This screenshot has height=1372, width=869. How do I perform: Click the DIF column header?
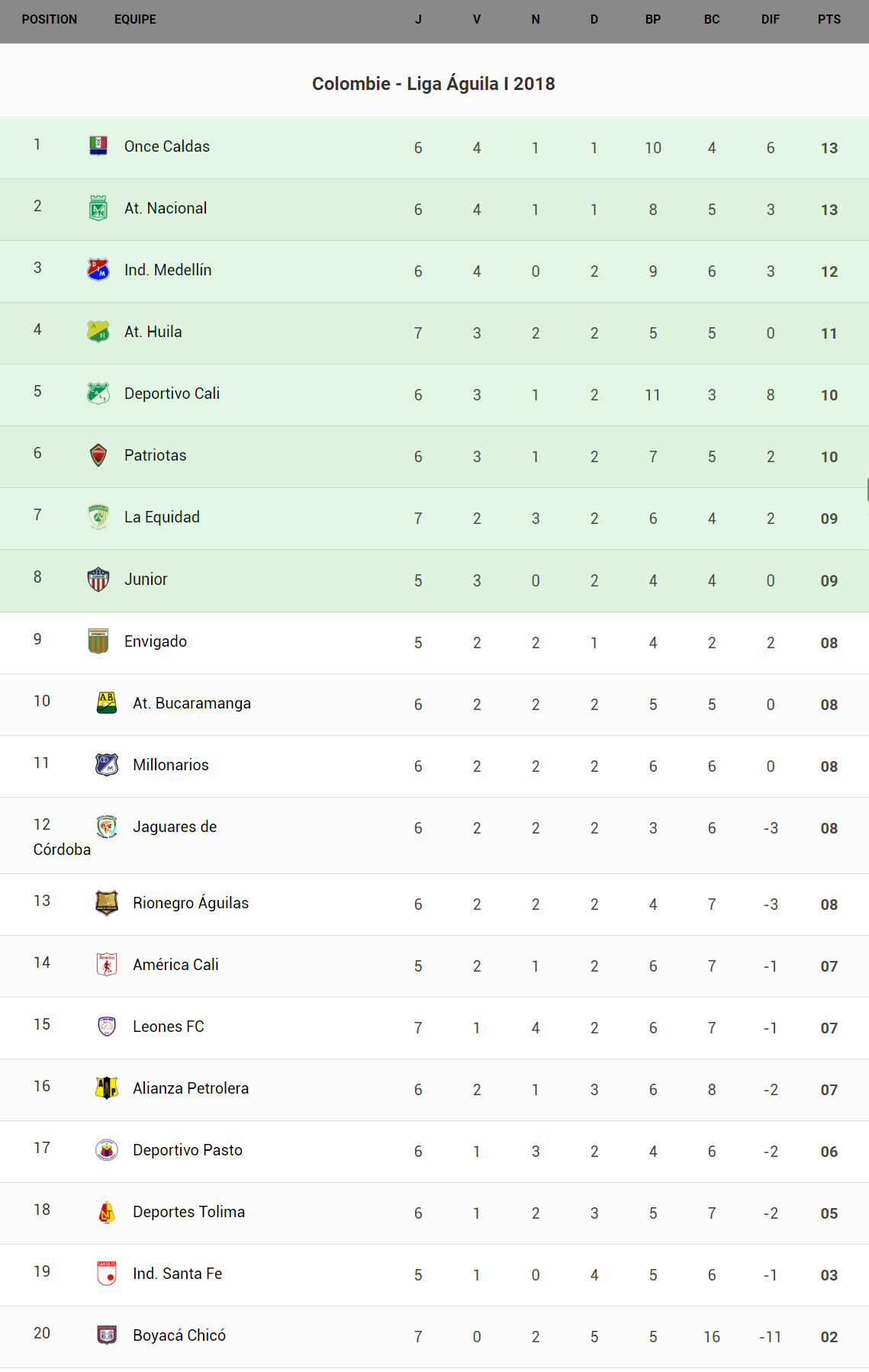click(770, 20)
